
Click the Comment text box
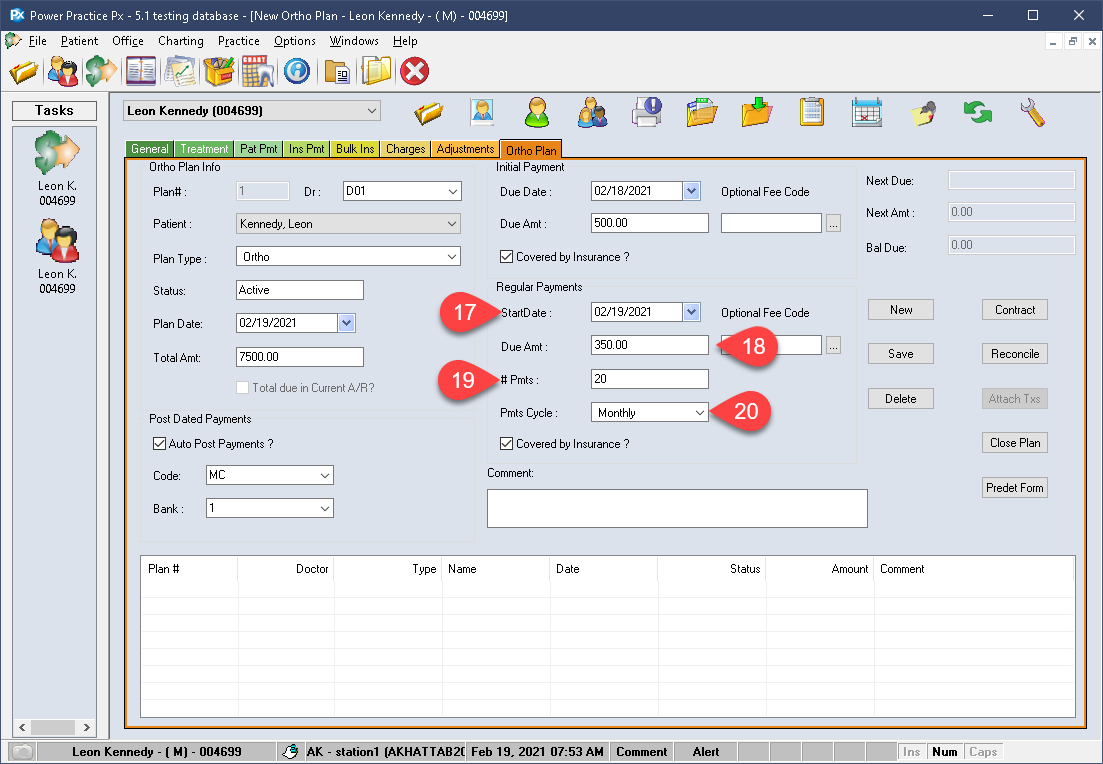click(677, 508)
